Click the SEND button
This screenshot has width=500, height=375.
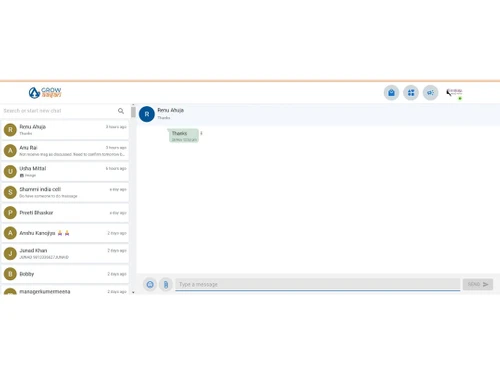(478, 284)
